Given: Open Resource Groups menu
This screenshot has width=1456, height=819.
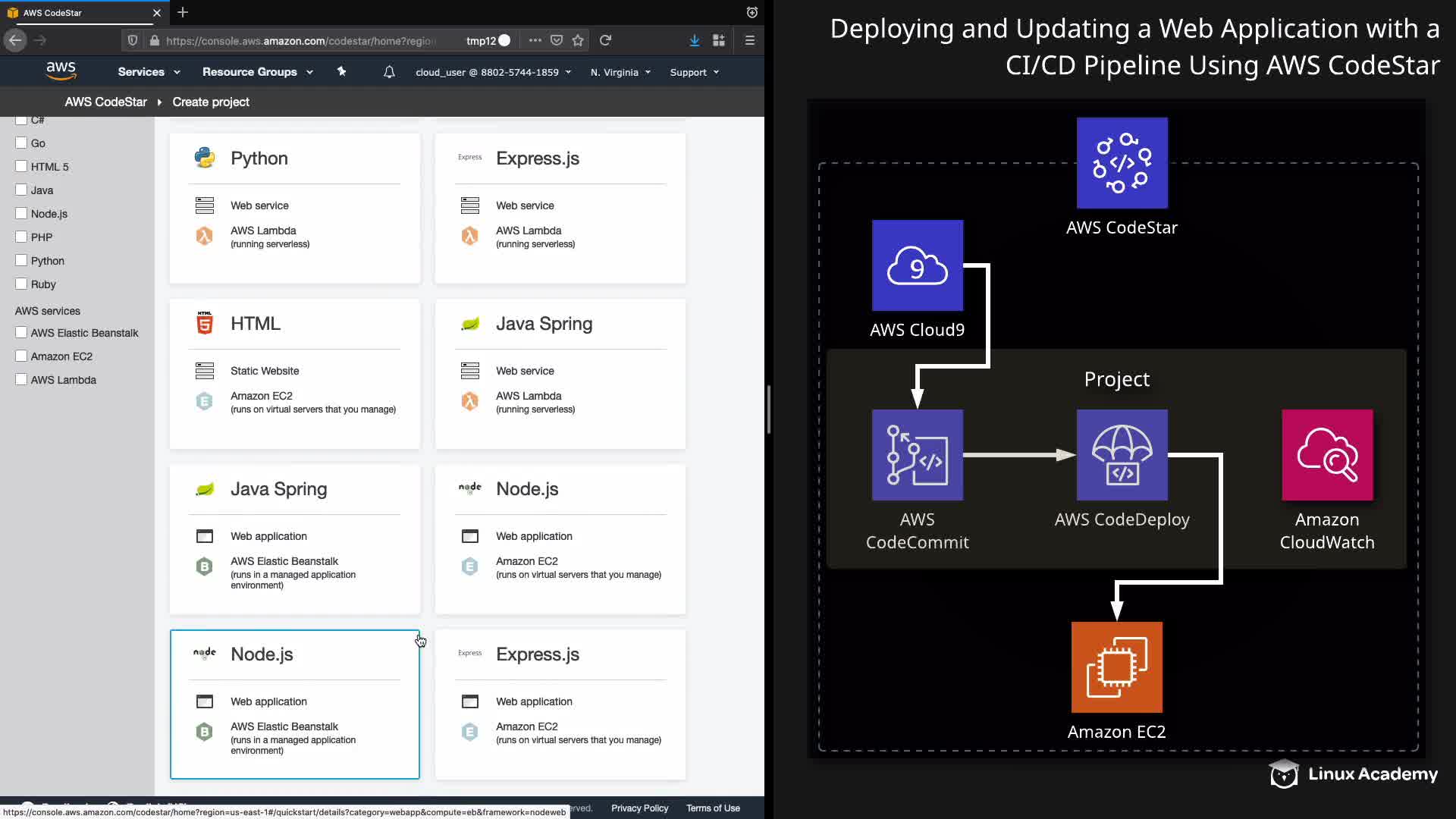Looking at the screenshot, I should coord(257,72).
